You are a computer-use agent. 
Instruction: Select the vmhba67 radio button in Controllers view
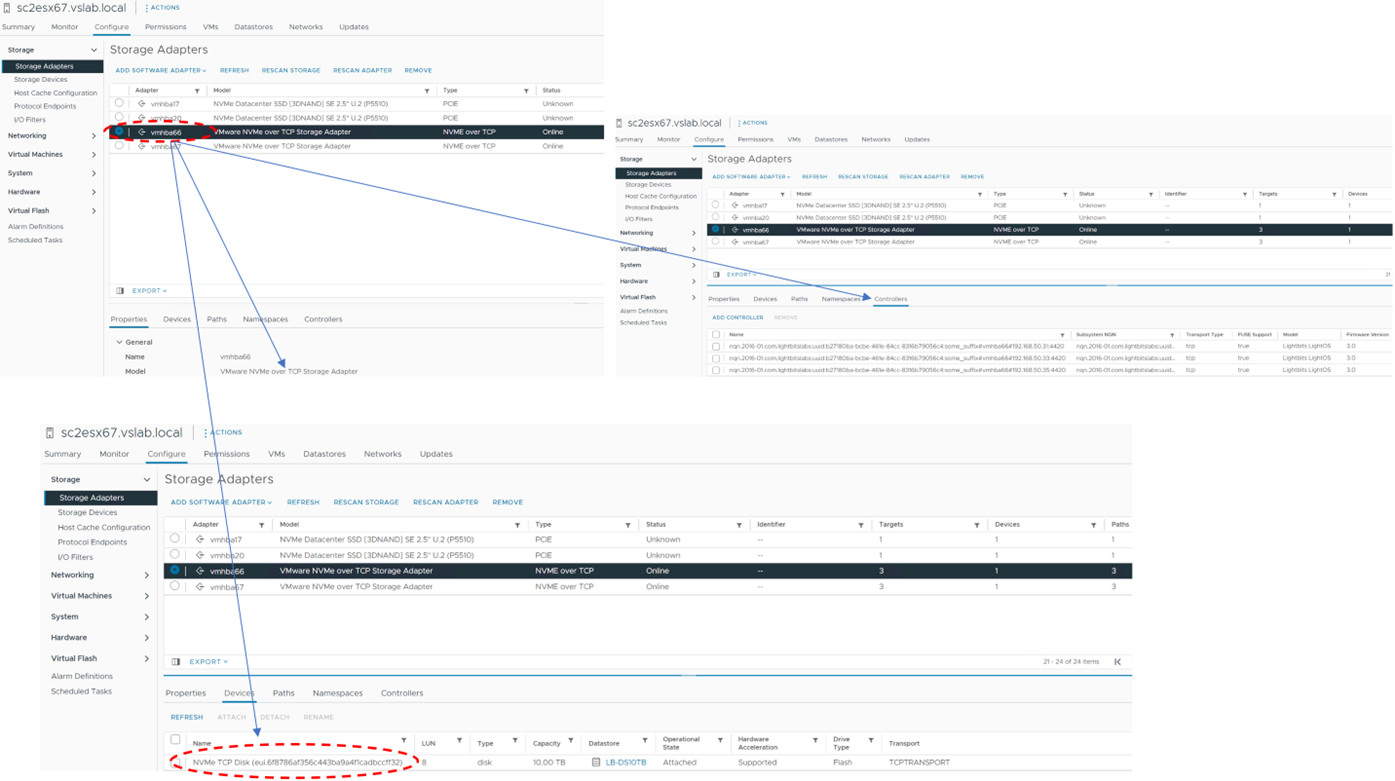(x=716, y=241)
